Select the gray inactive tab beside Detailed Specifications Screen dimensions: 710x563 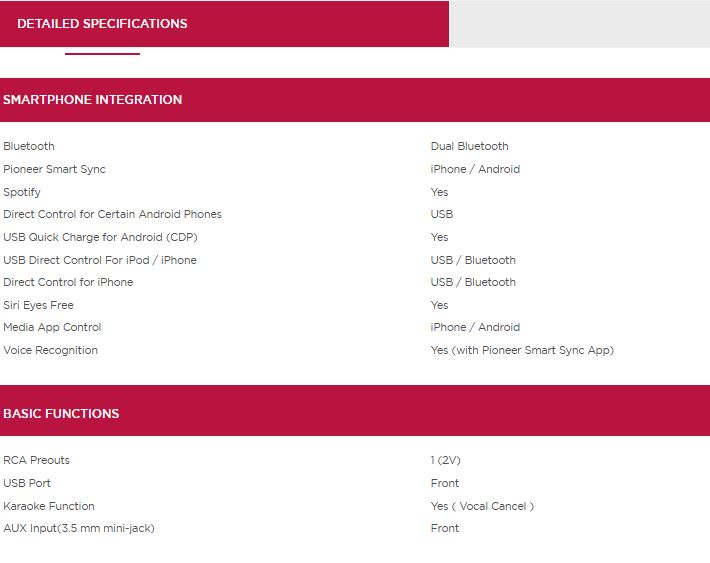point(578,24)
